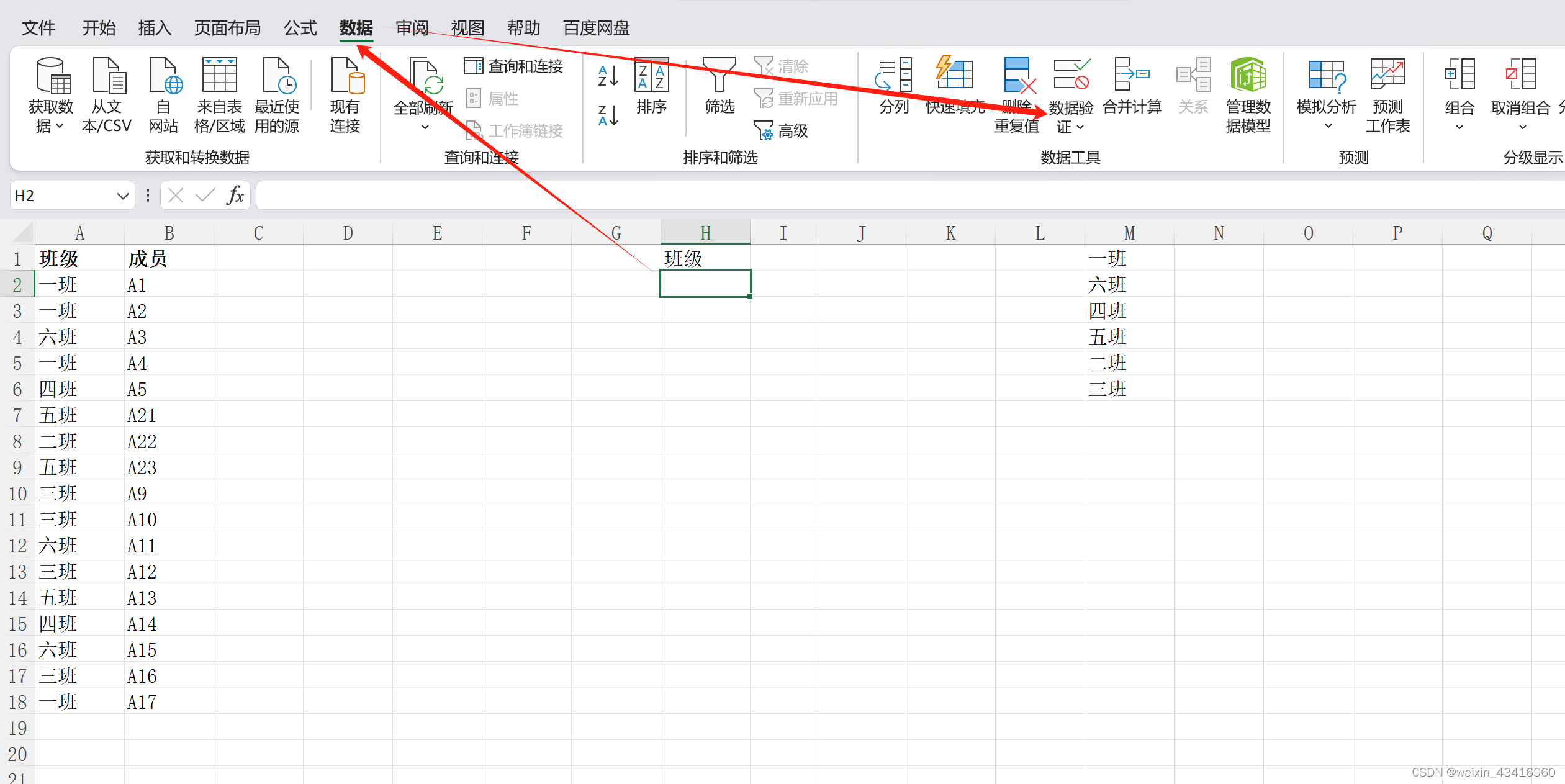
Task: Click Sort A to Z ascending icon
Action: pos(608,76)
